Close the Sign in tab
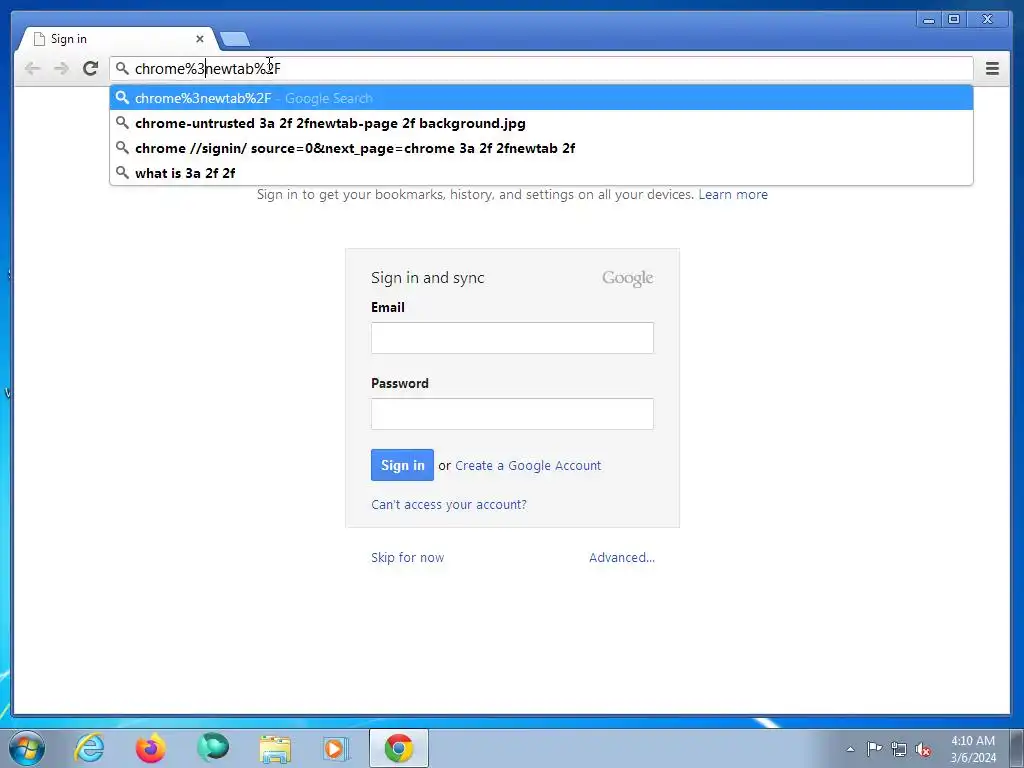 [200, 39]
